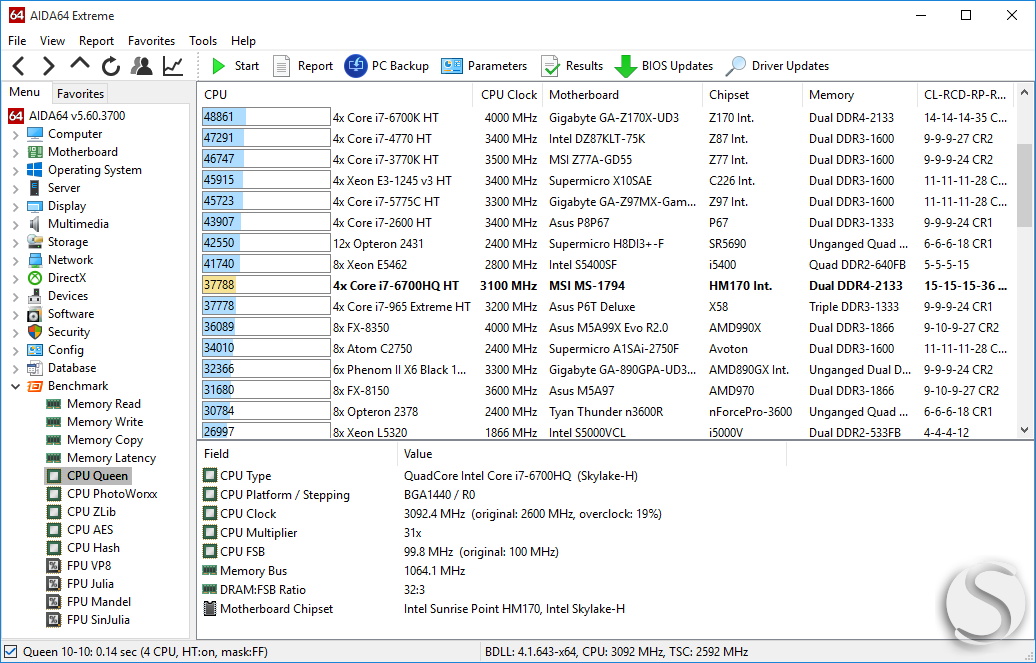
Task: Click the Report page icon
Action: tap(281, 66)
